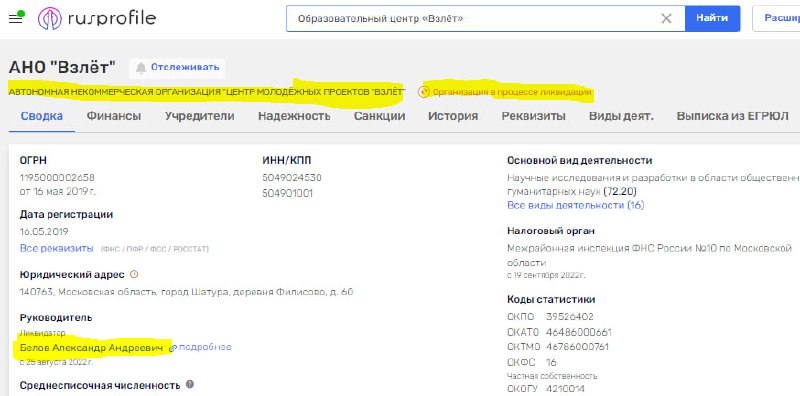Open the Реквизиты tab
The height and width of the screenshot is (396, 800).
coord(534,116)
